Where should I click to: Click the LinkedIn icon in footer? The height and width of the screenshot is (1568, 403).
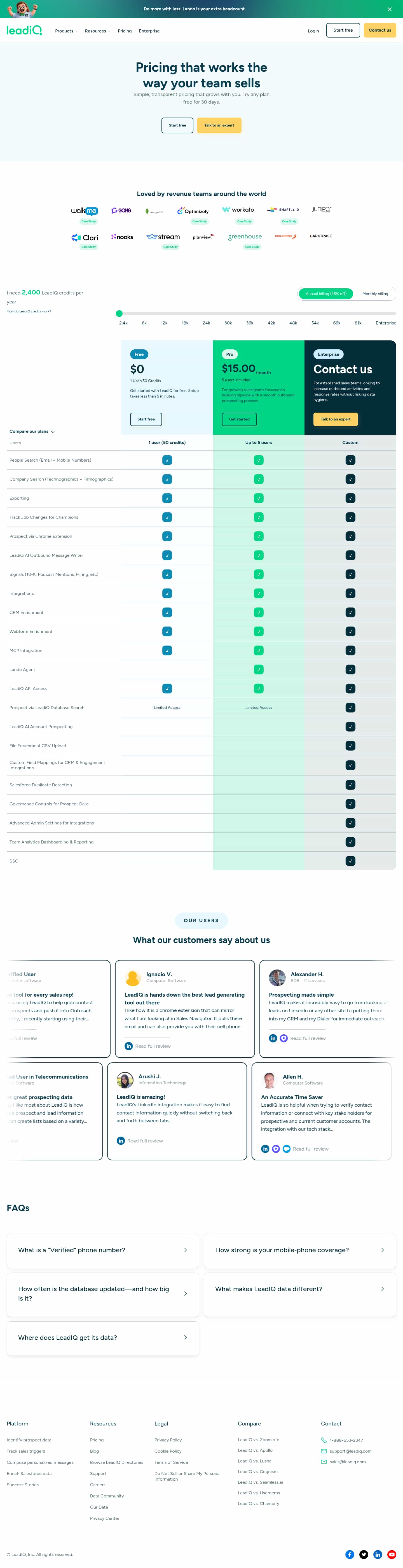[378, 1554]
